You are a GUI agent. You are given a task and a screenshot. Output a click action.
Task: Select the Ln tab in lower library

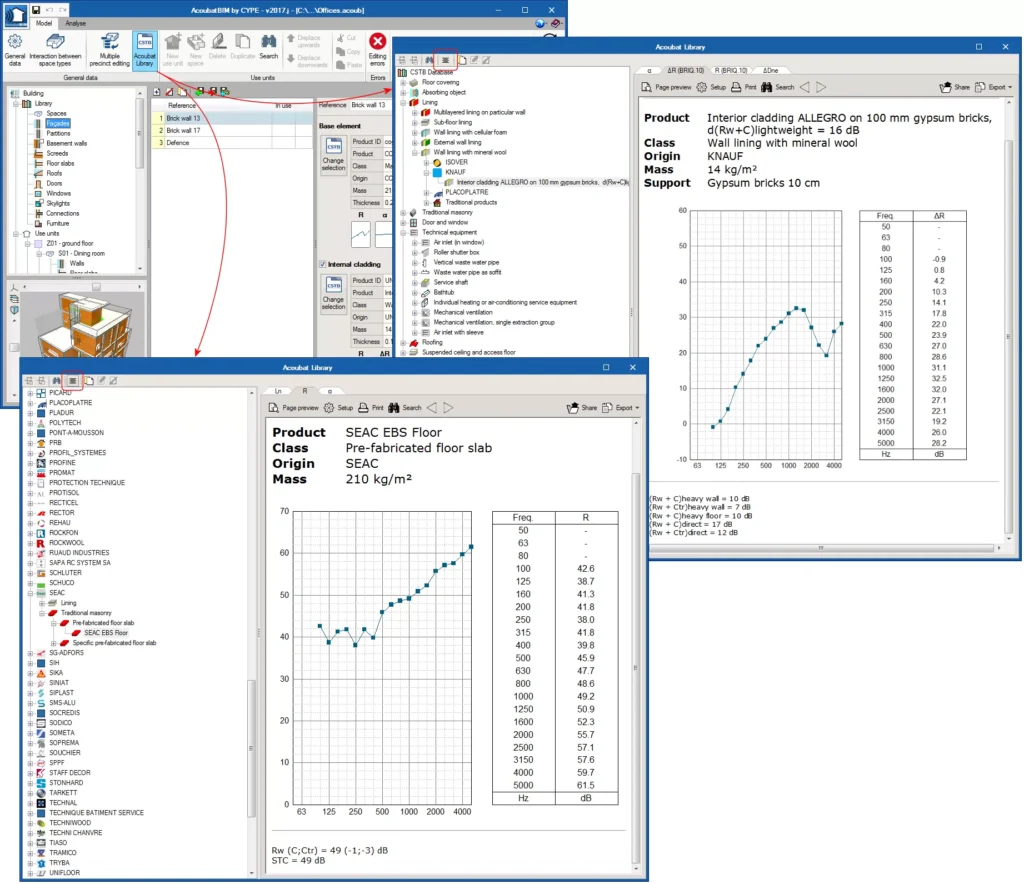click(278, 391)
